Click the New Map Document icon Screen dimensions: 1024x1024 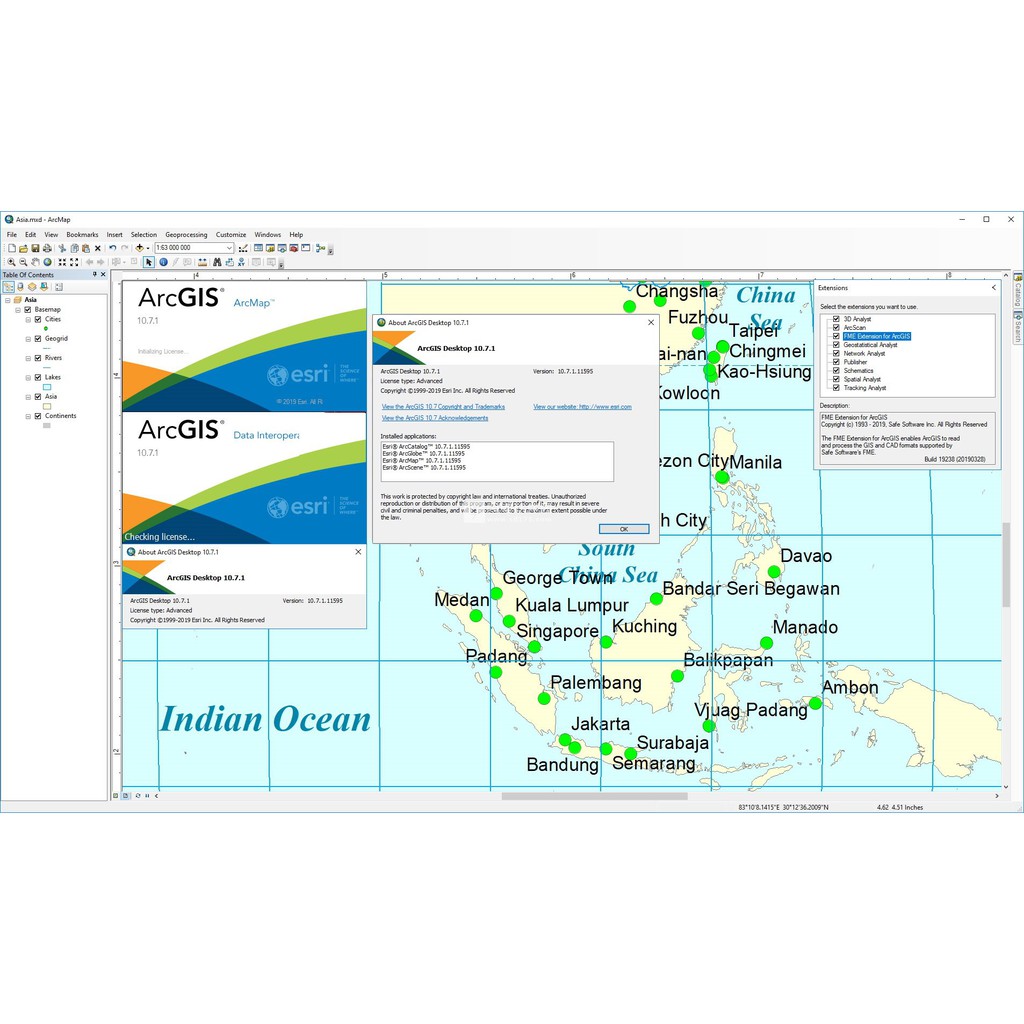coord(12,248)
